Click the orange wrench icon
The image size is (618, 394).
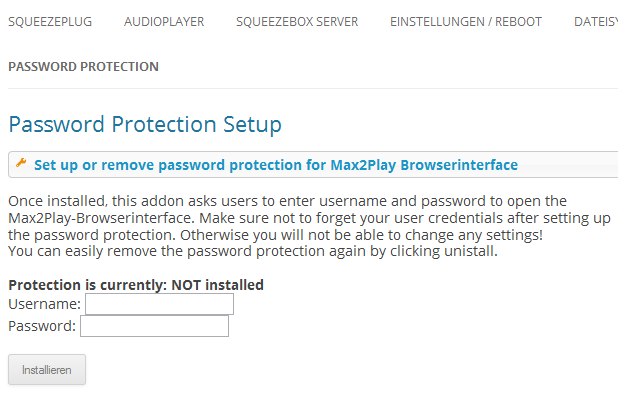click(21, 163)
